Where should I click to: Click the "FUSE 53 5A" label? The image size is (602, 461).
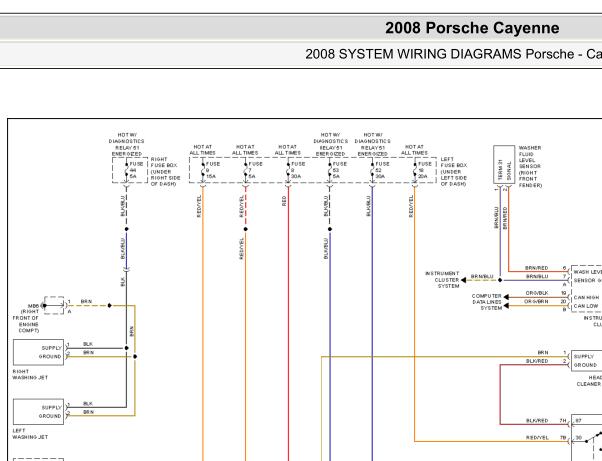pos(339,170)
